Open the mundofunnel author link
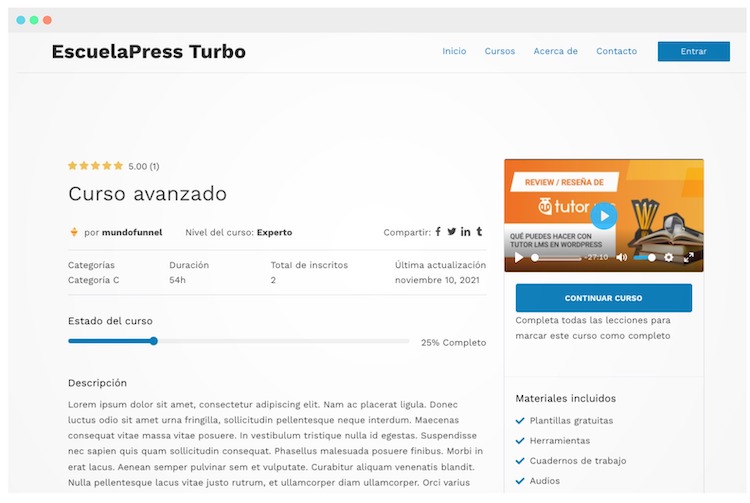 pos(132,232)
